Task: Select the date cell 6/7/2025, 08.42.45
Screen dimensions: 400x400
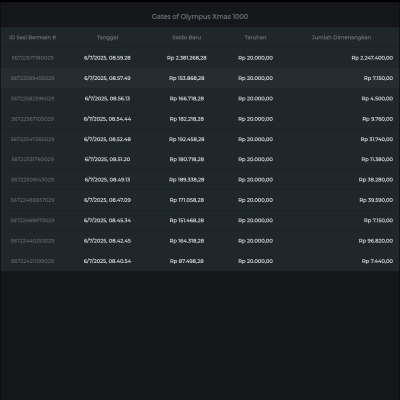Action: 107,241
